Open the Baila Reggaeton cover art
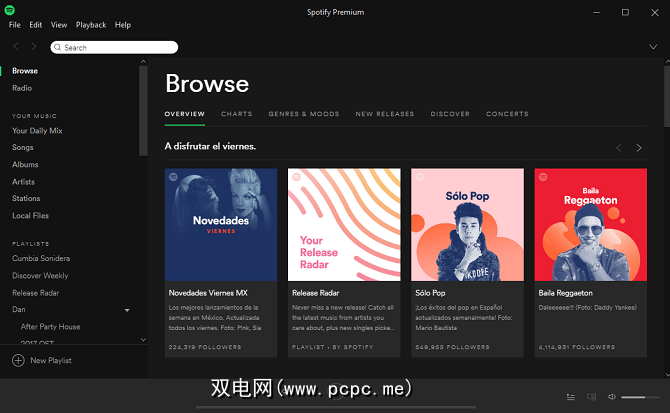This screenshot has height=413, width=670. (591, 225)
